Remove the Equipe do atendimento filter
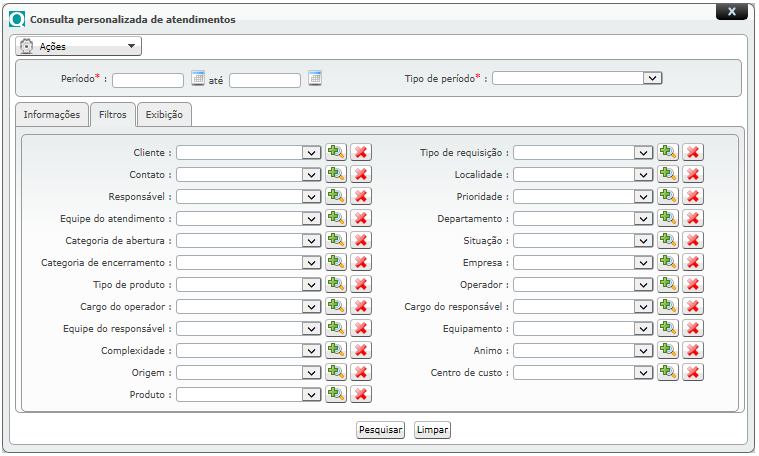 [x=361, y=218]
